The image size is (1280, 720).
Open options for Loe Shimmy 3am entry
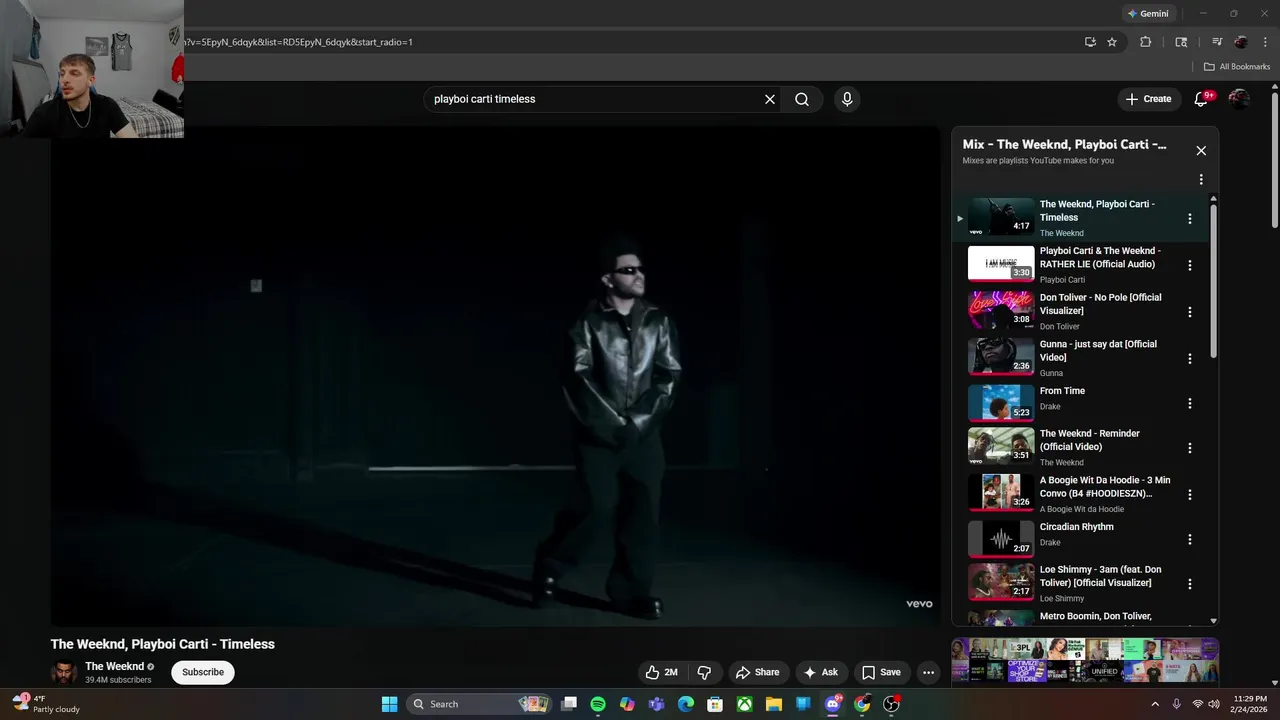(1189, 584)
